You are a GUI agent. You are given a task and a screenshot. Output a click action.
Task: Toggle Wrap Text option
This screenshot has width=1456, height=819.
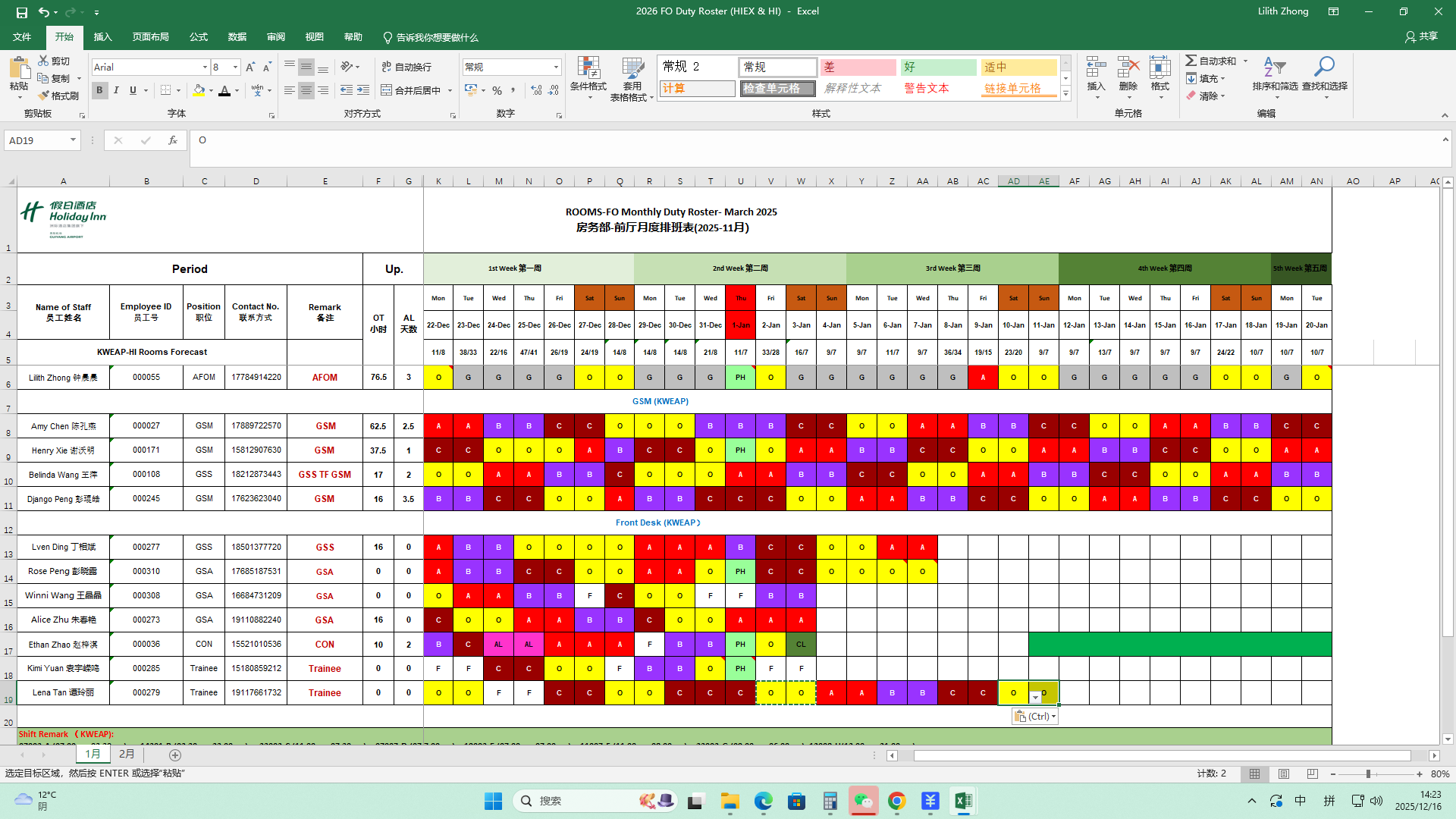tap(406, 67)
